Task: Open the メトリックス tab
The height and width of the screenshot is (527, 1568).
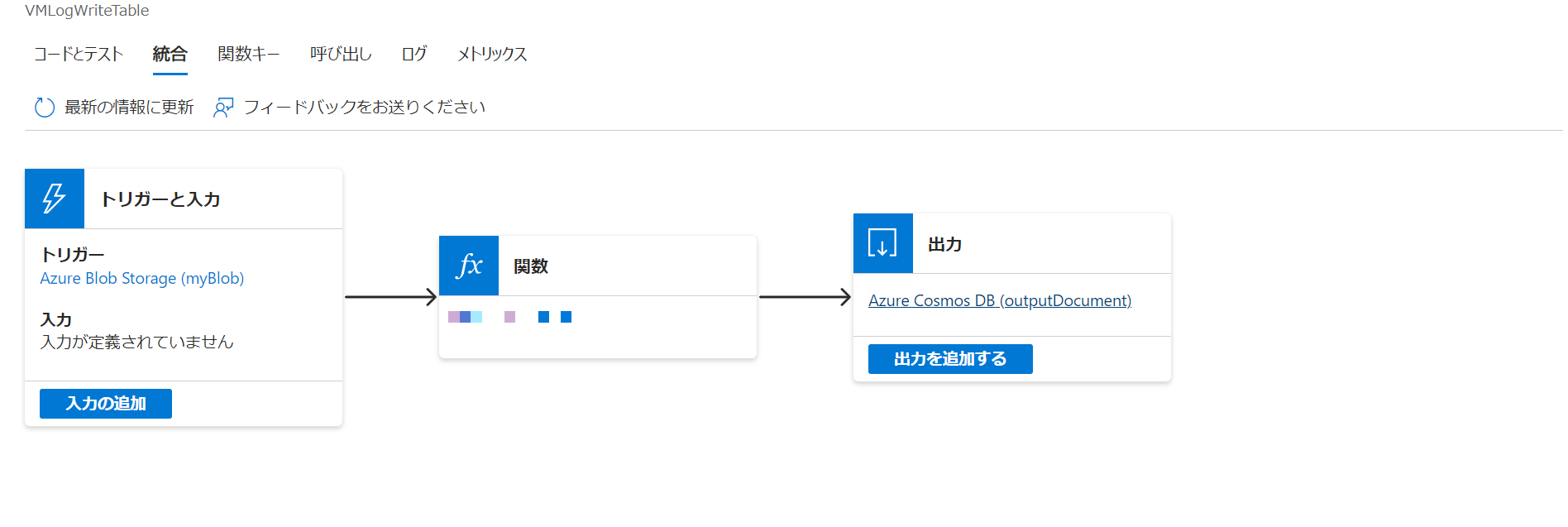Action: pyautogui.click(x=492, y=54)
